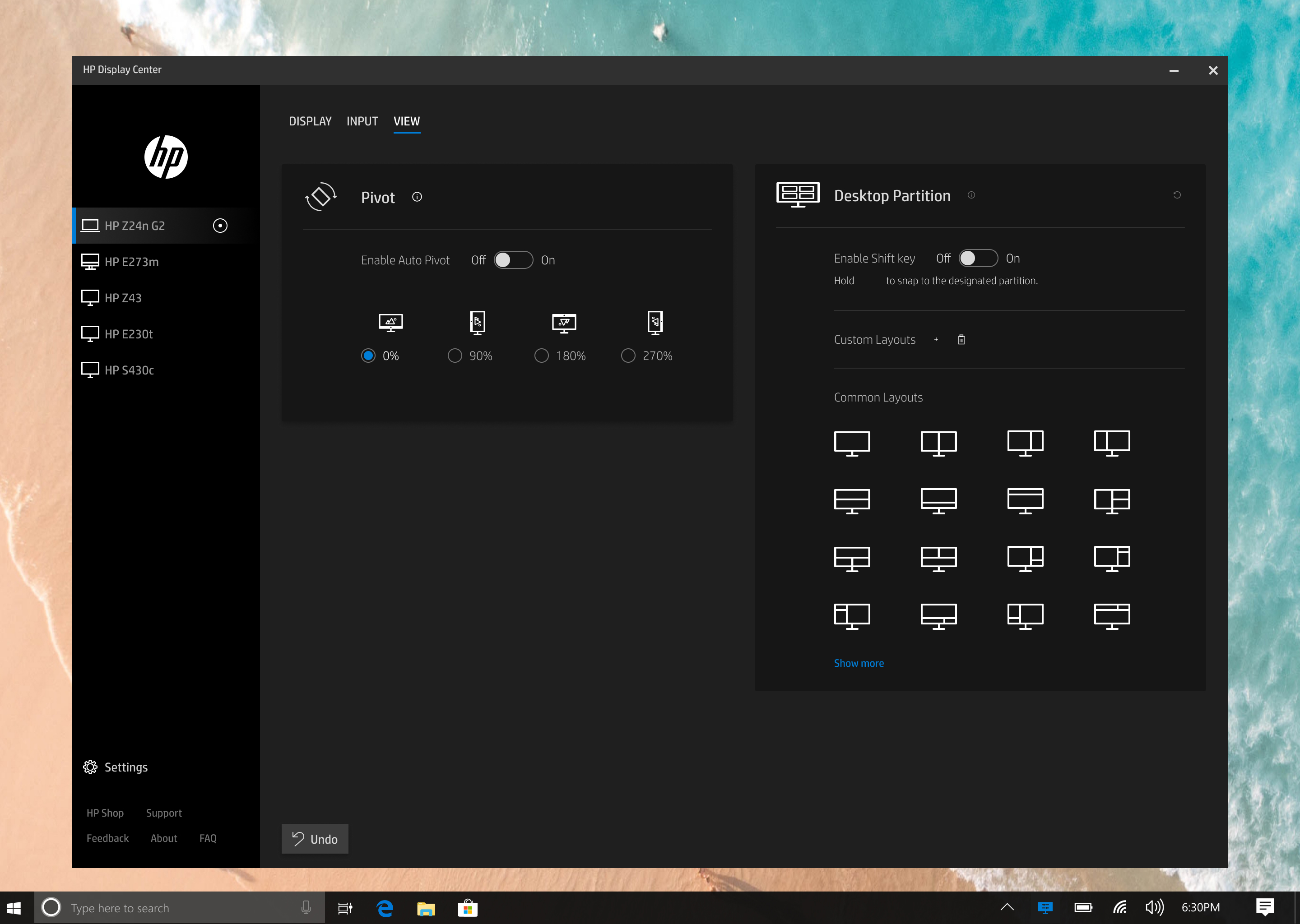Select layout with thin strip along top
1300x924 pixels.
tap(1025, 501)
